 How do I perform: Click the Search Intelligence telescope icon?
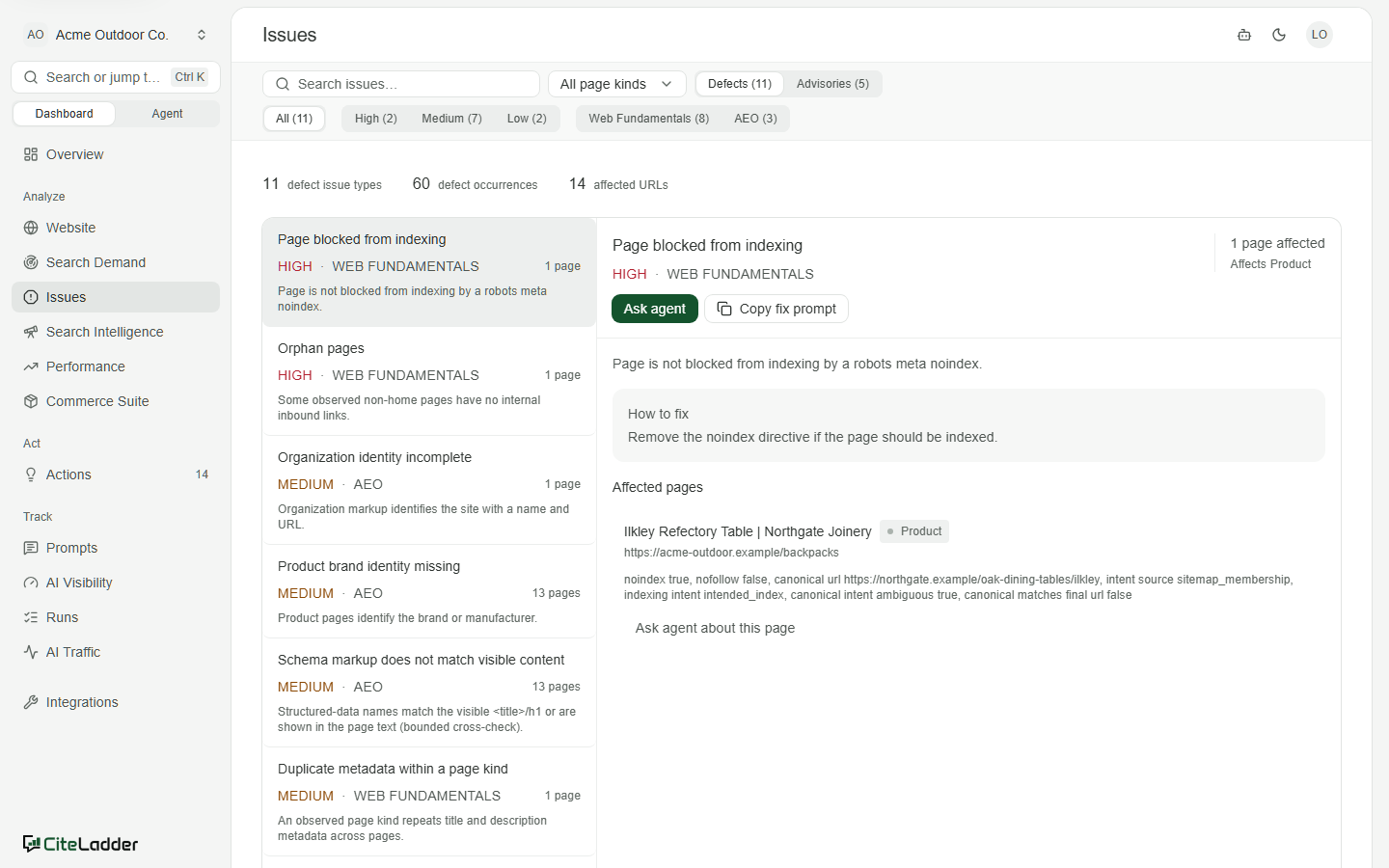click(31, 332)
